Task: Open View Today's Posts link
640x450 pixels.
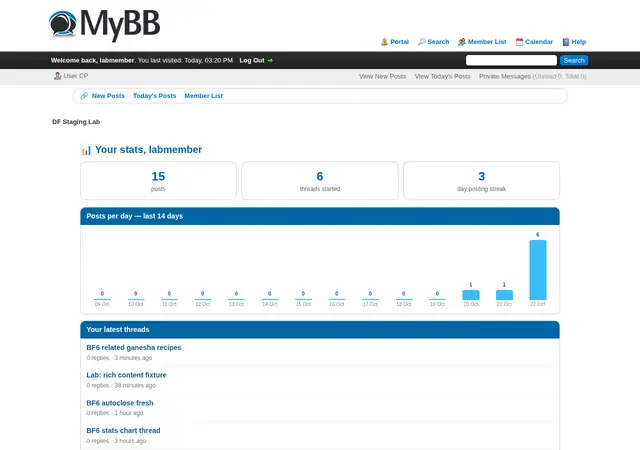Action: 442,76
